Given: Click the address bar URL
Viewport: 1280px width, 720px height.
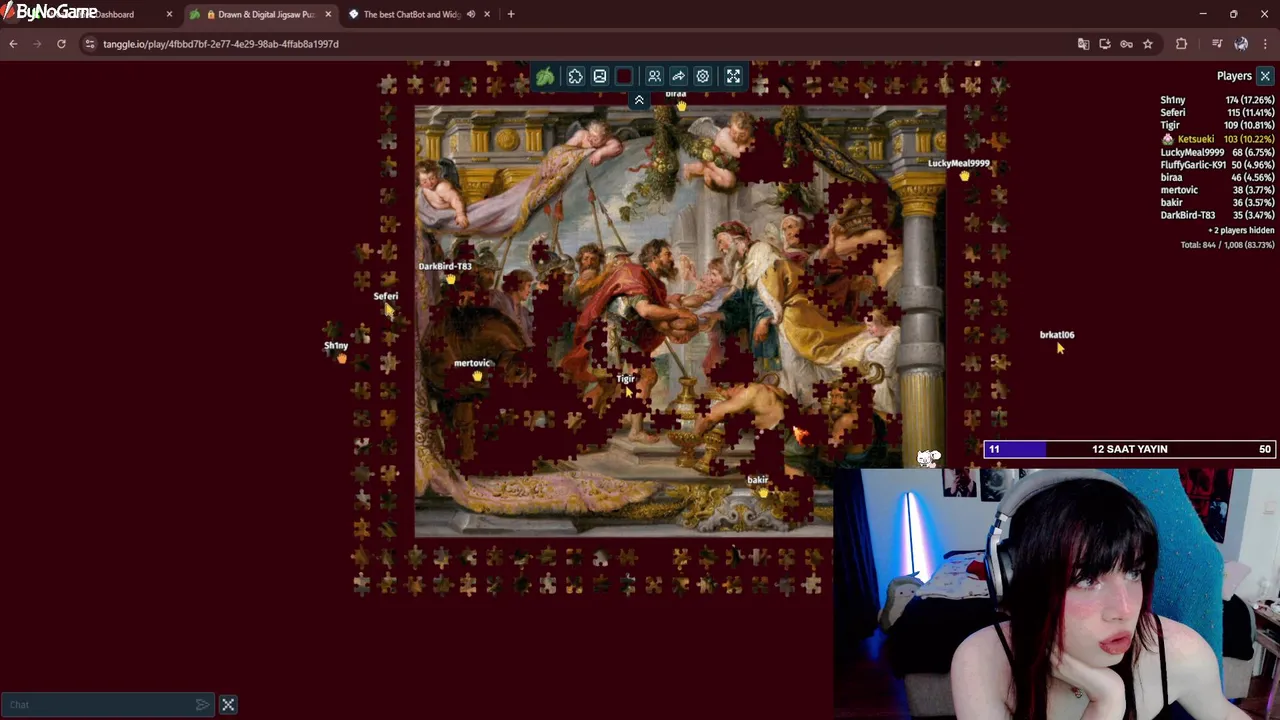Looking at the screenshot, I should point(220,44).
